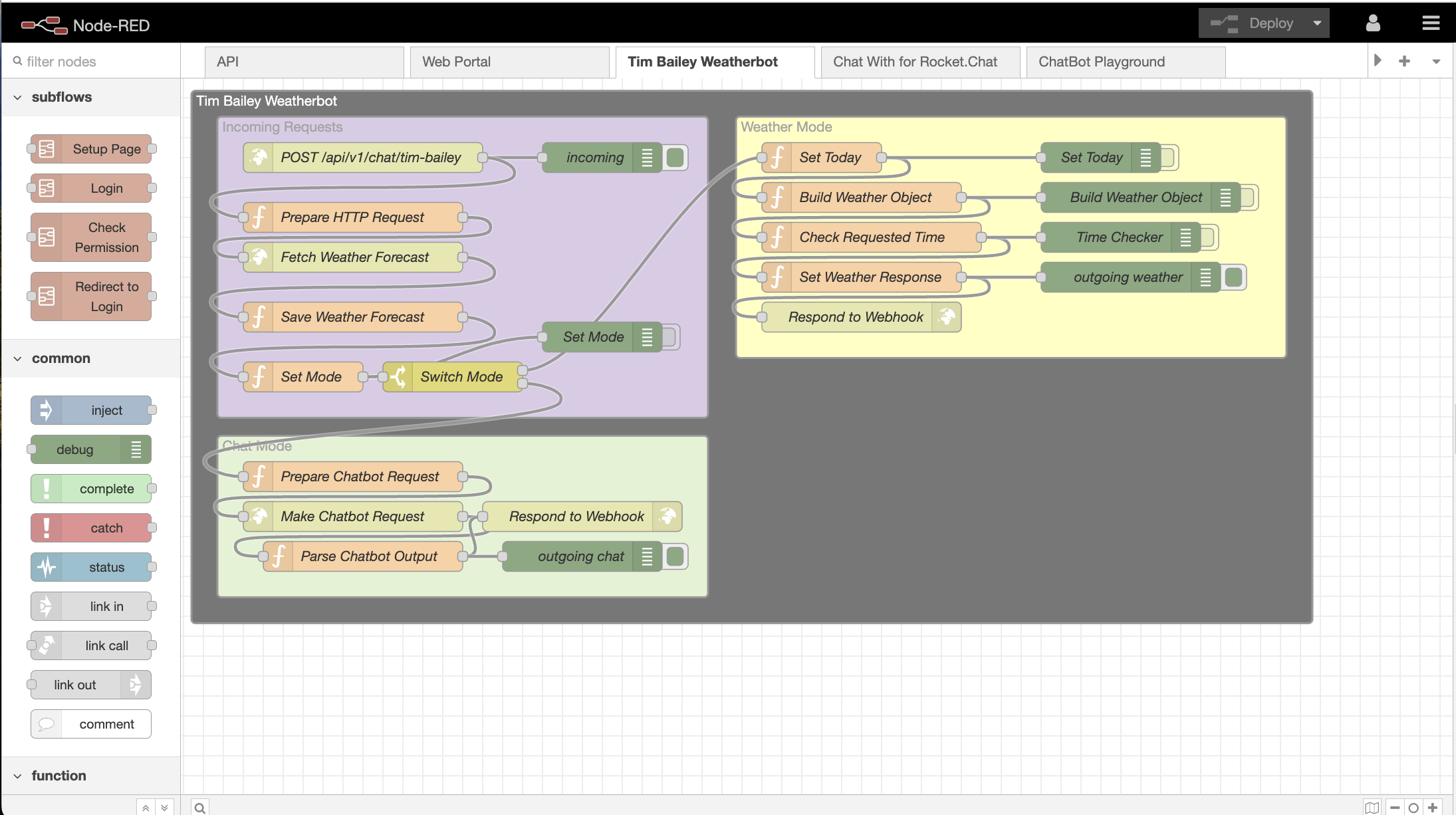Select the inject palette node
This screenshot has width=1456, height=815.
click(91, 410)
